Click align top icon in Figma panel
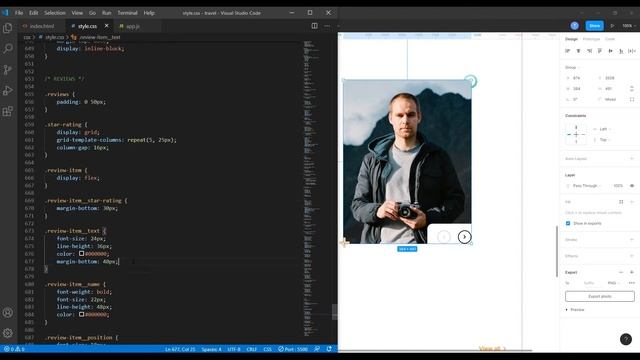The image size is (640, 360). [x=600, y=51]
